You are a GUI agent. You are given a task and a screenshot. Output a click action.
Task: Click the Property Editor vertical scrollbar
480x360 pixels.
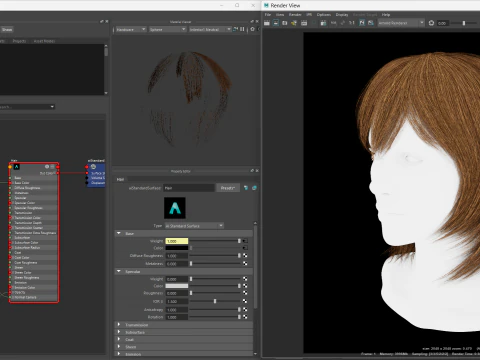[255, 267]
